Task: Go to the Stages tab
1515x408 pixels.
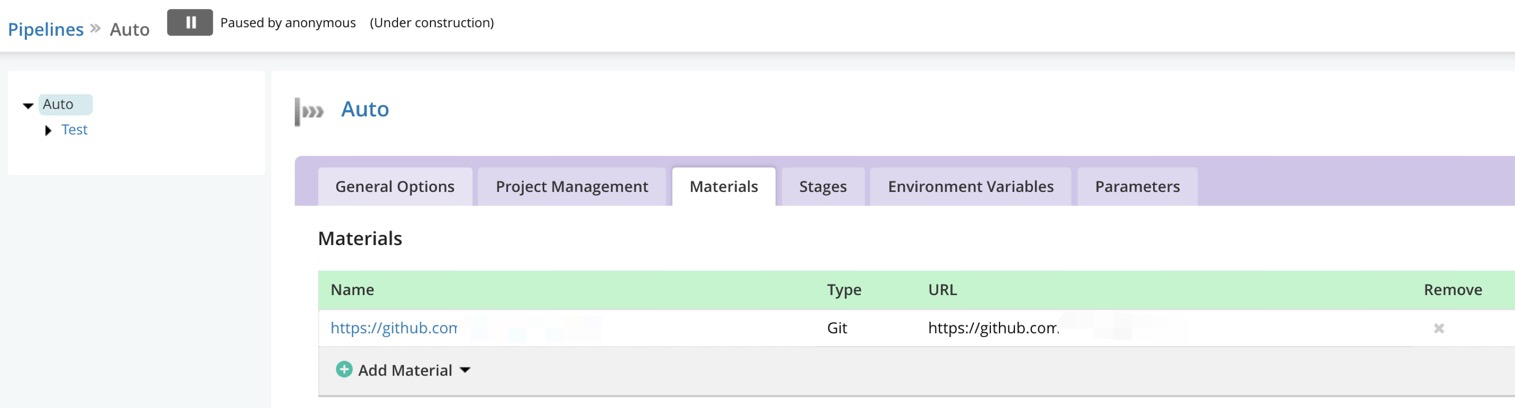Action: click(822, 187)
